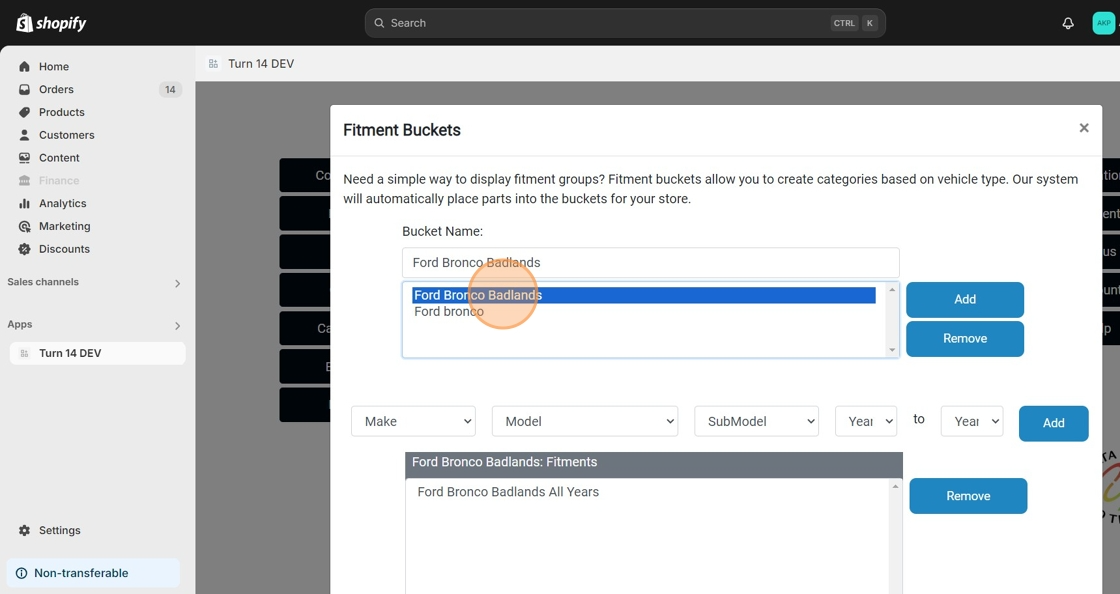Focus the top Search bar
This screenshot has height=594, width=1120.
point(625,23)
